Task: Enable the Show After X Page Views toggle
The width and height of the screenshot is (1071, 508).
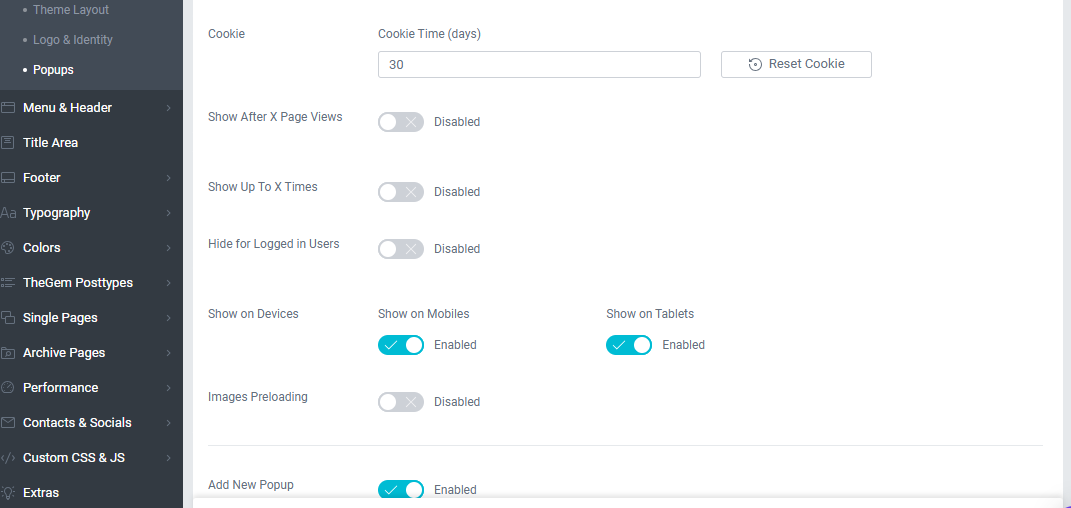Action: tap(401, 122)
